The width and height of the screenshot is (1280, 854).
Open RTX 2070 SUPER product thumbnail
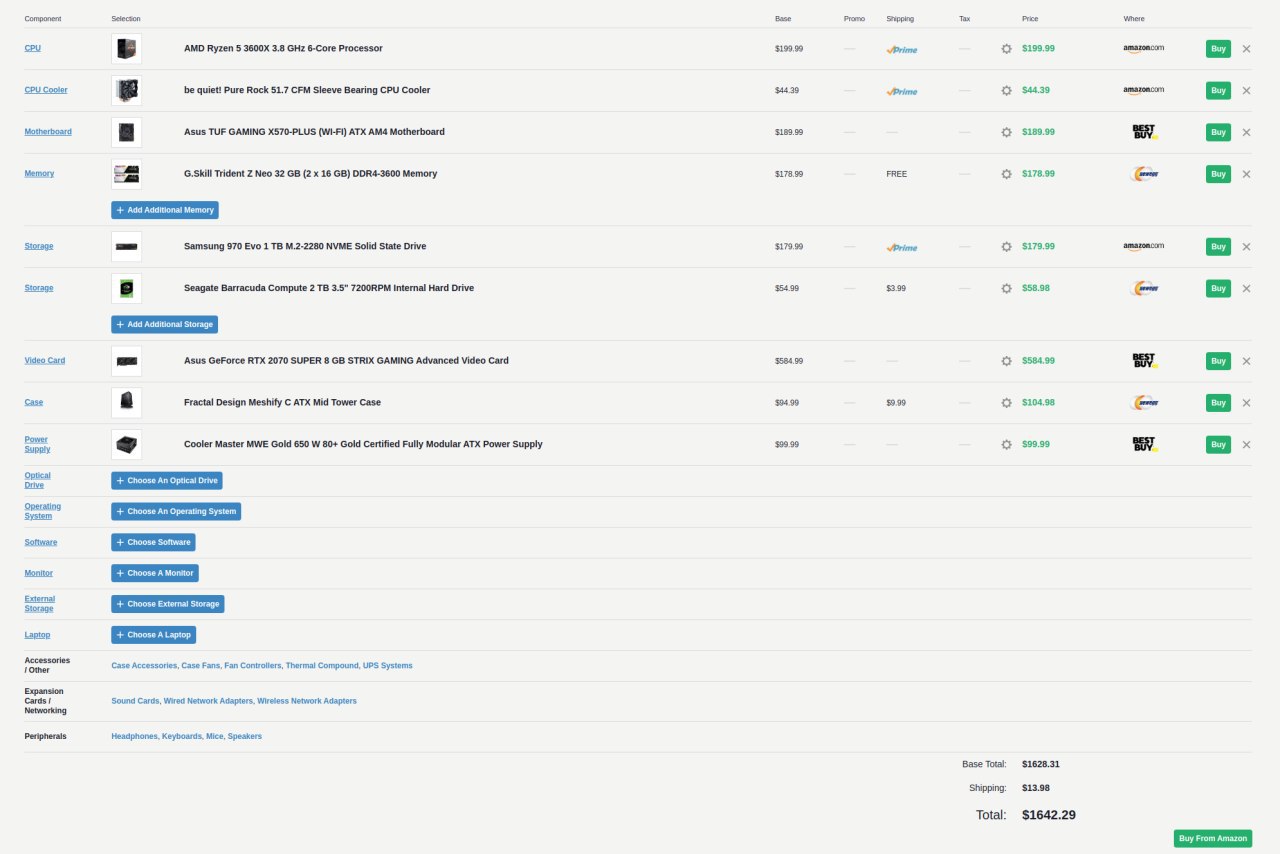coord(126,361)
